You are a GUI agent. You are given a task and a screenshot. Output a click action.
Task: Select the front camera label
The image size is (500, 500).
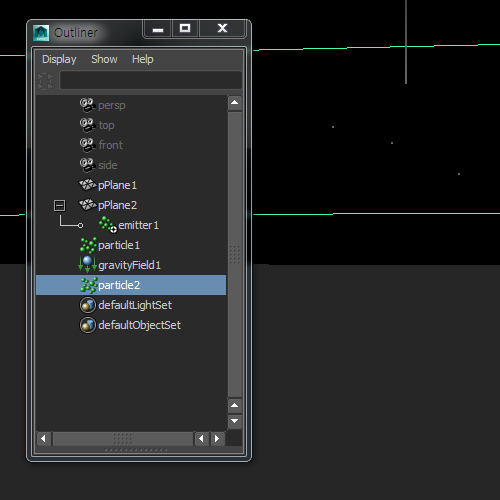click(111, 145)
